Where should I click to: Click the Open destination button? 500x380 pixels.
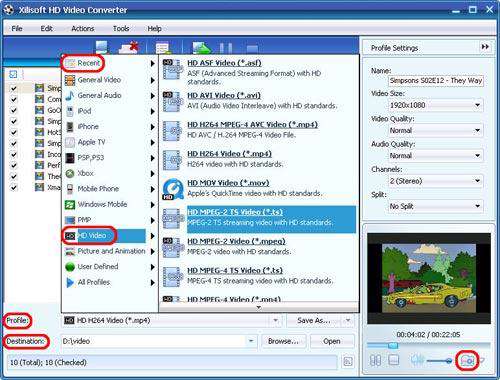[332, 341]
